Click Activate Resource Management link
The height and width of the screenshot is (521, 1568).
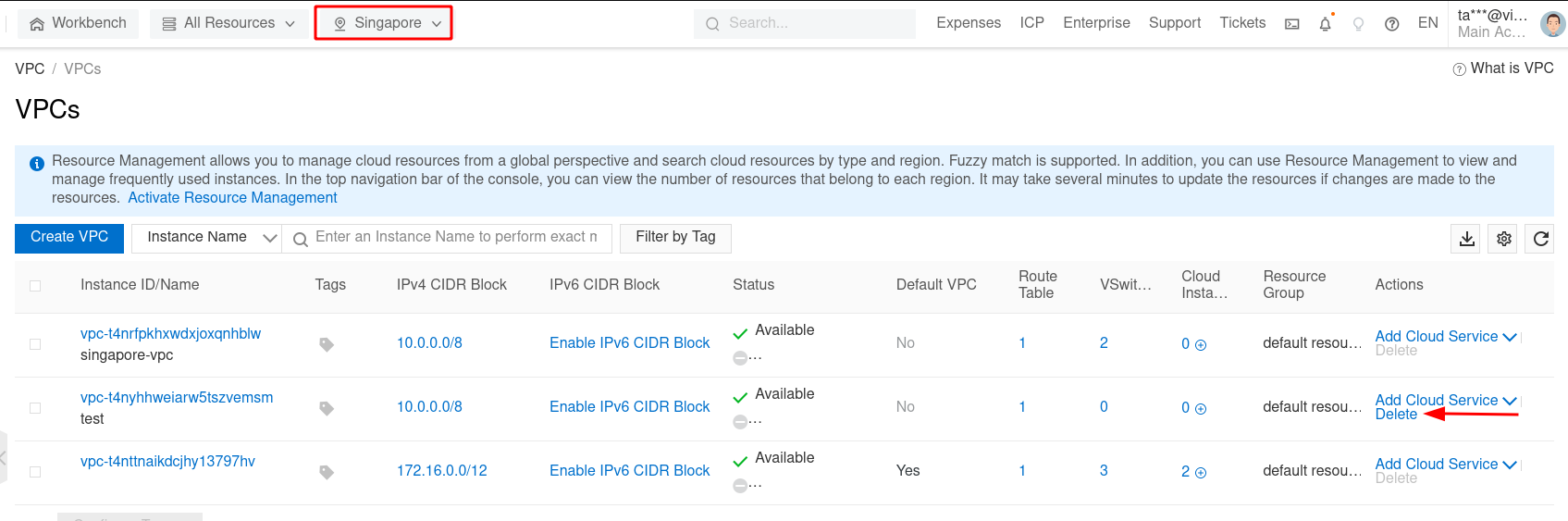[232, 198]
